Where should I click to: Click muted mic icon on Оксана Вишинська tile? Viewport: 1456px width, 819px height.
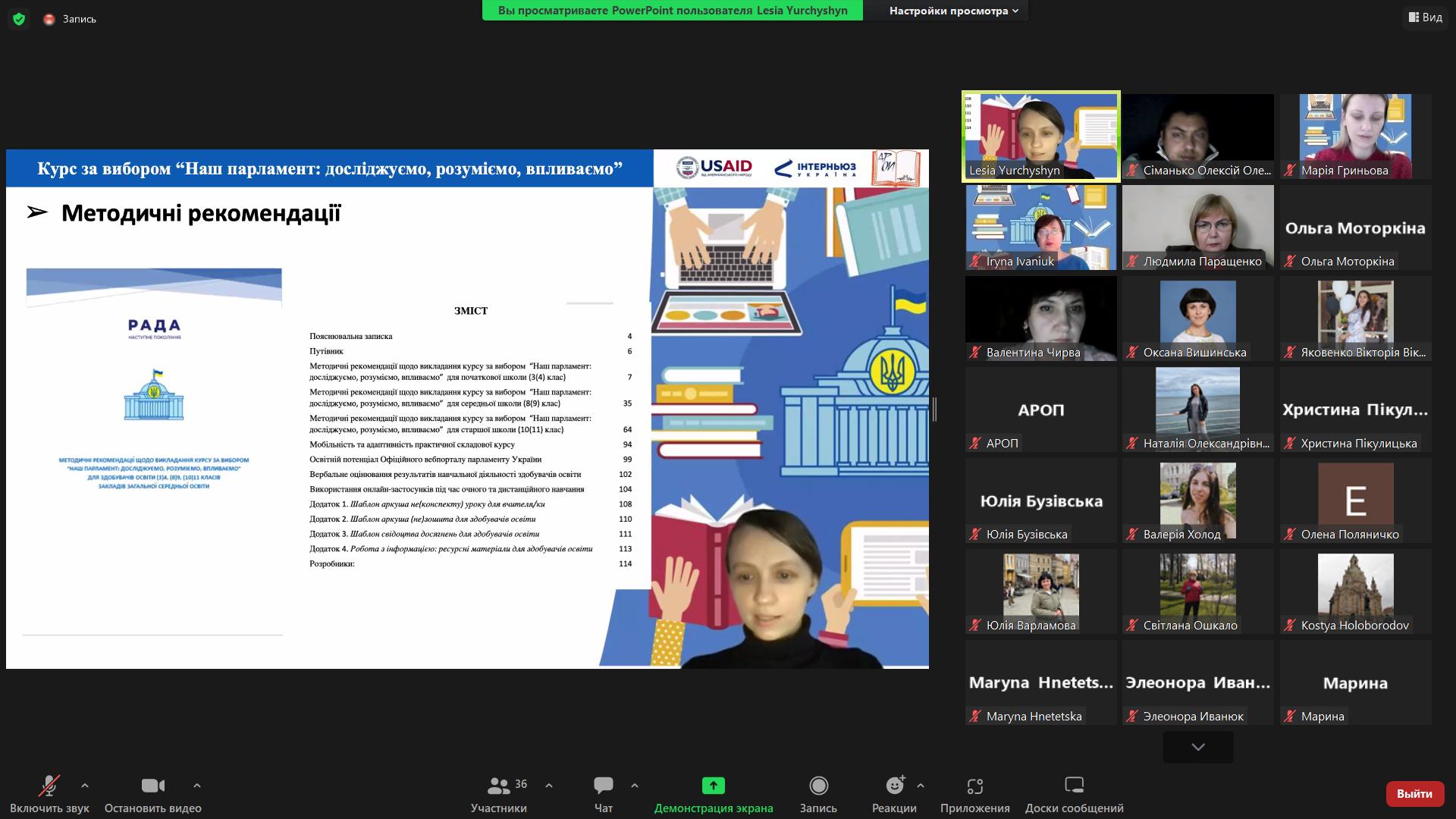pyautogui.click(x=1132, y=353)
